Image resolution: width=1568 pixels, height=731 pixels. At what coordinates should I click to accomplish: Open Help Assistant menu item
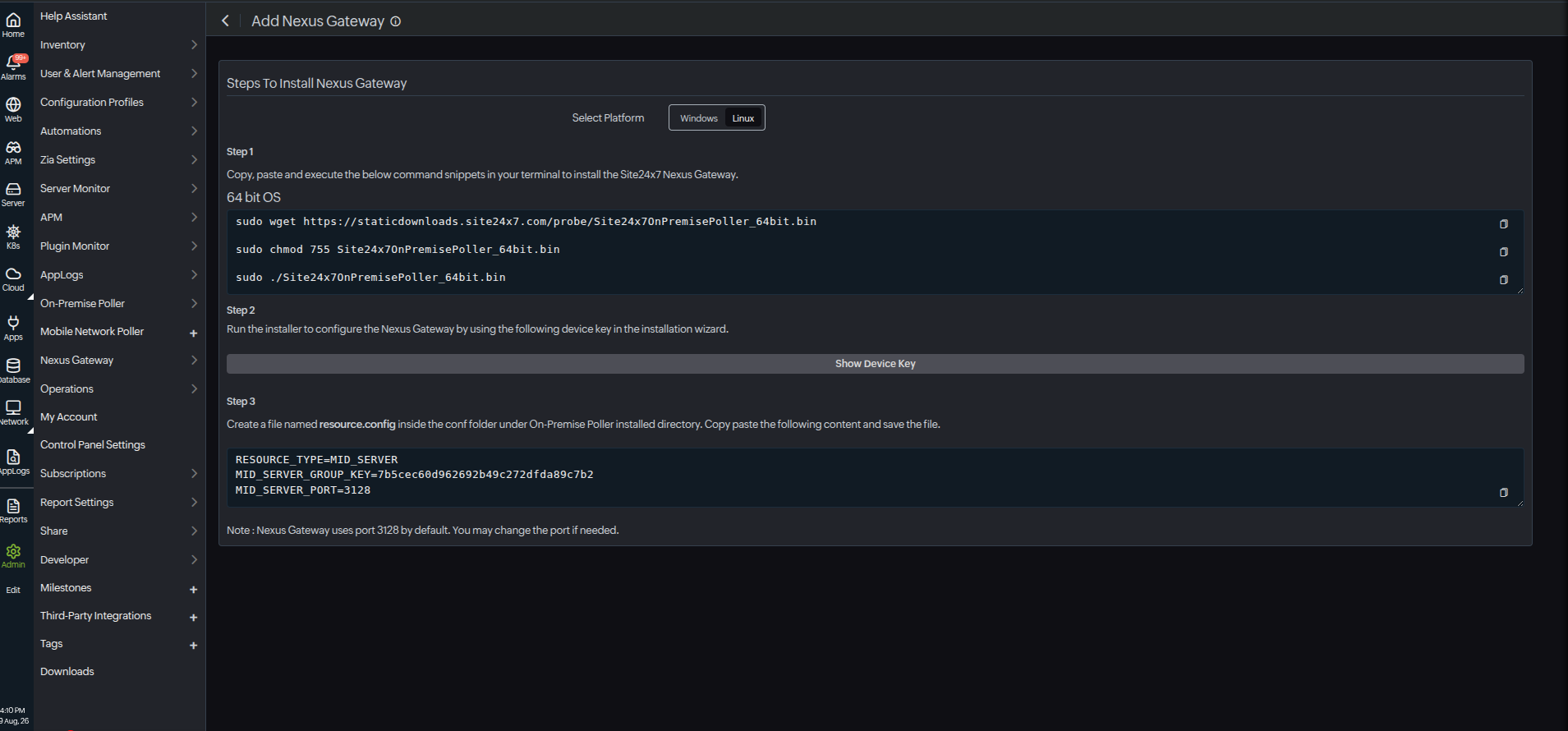74,16
